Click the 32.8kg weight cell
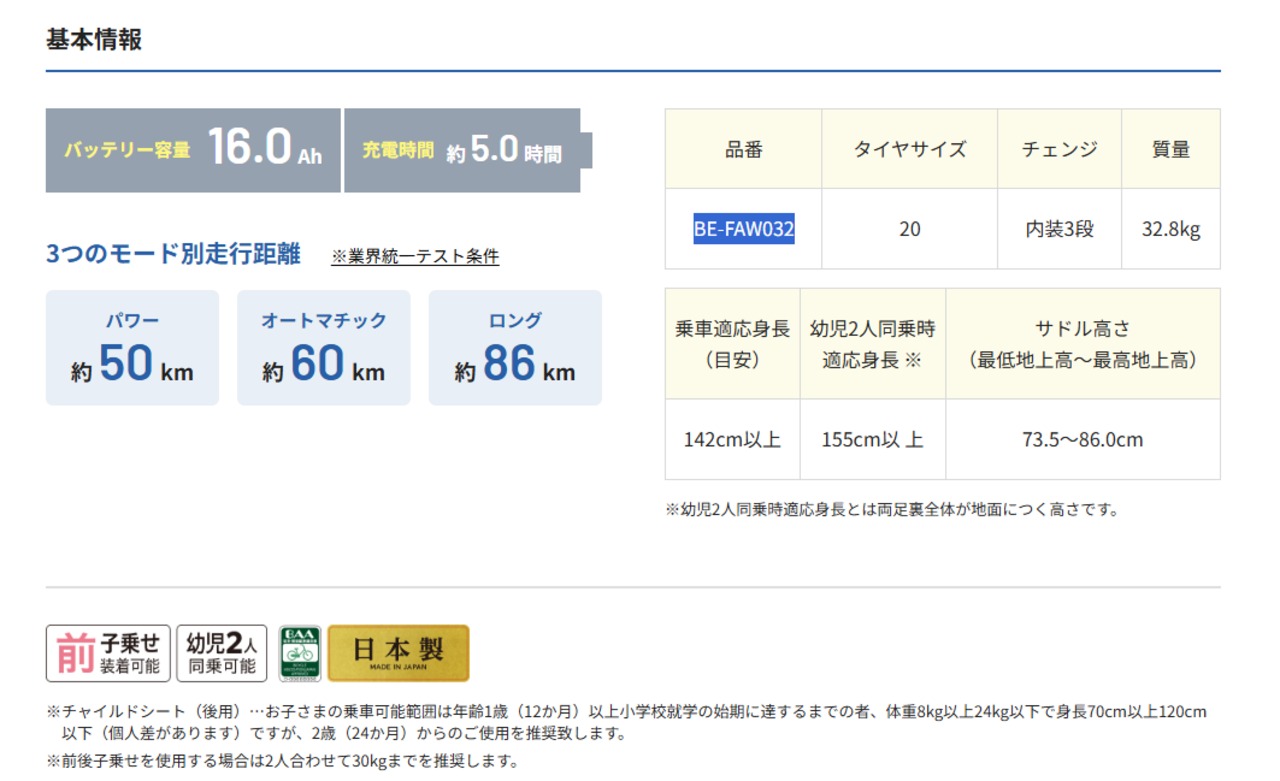 1170,229
